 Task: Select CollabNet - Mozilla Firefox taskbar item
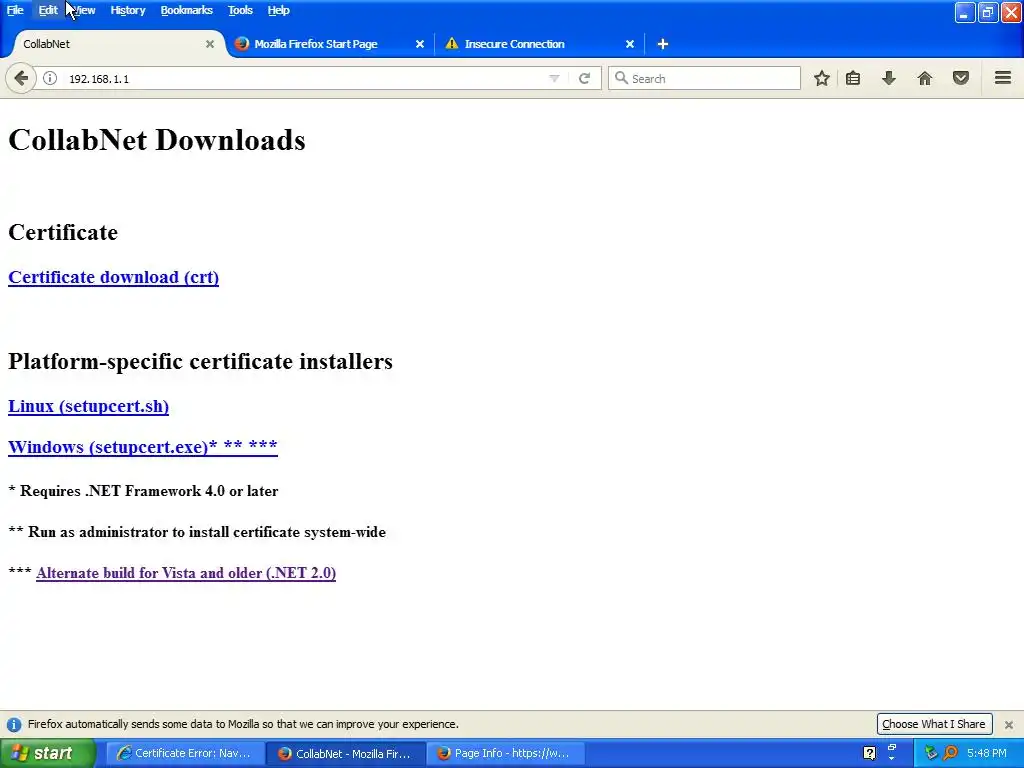coord(345,754)
